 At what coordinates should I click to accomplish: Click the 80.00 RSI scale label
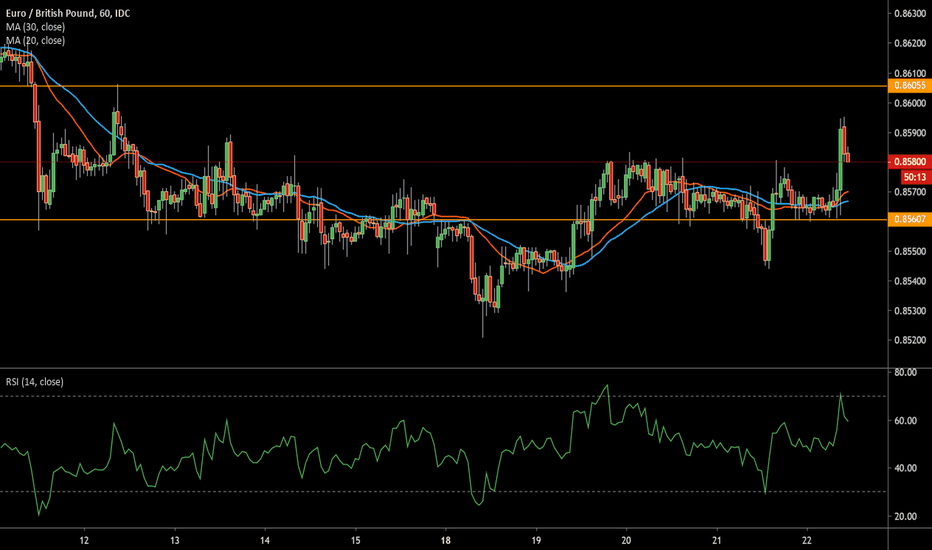(x=906, y=372)
